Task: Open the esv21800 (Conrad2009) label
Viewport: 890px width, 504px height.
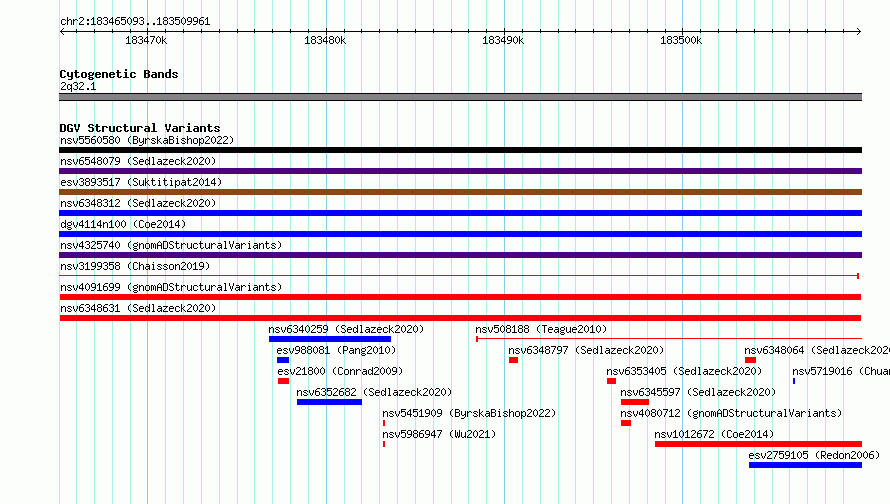Action: (x=340, y=371)
